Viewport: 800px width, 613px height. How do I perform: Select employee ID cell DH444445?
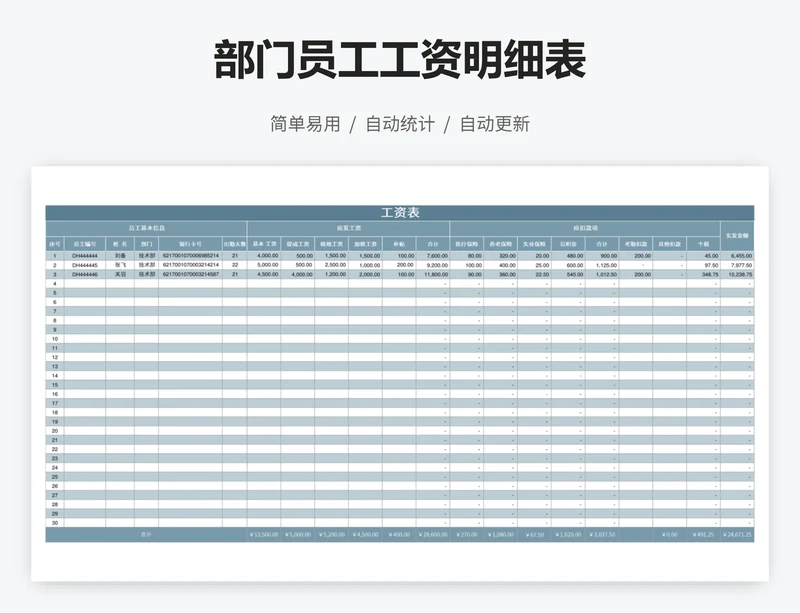click(85, 265)
